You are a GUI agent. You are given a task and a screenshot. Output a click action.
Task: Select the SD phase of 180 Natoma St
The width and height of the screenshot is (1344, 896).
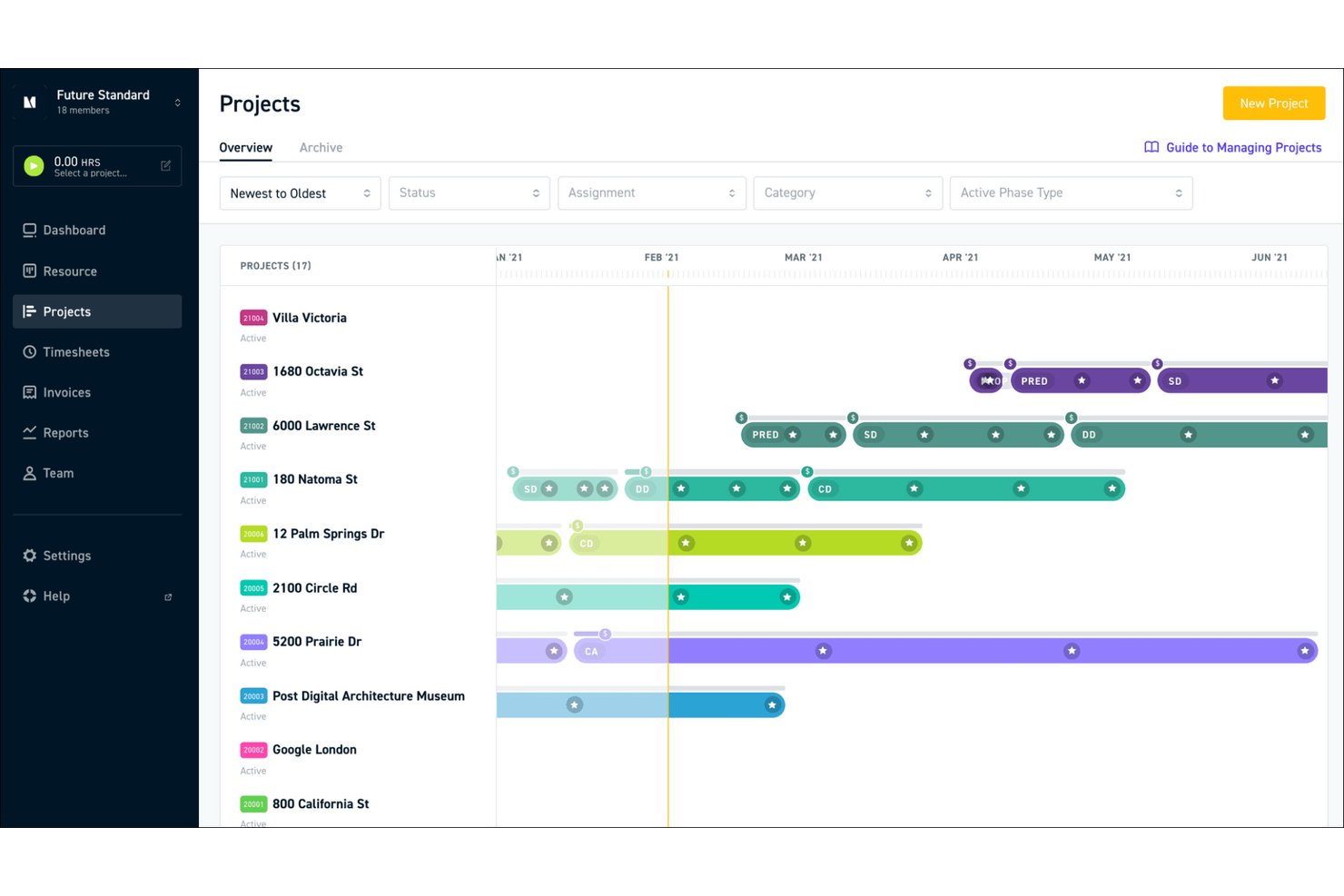pyautogui.click(x=565, y=489)
